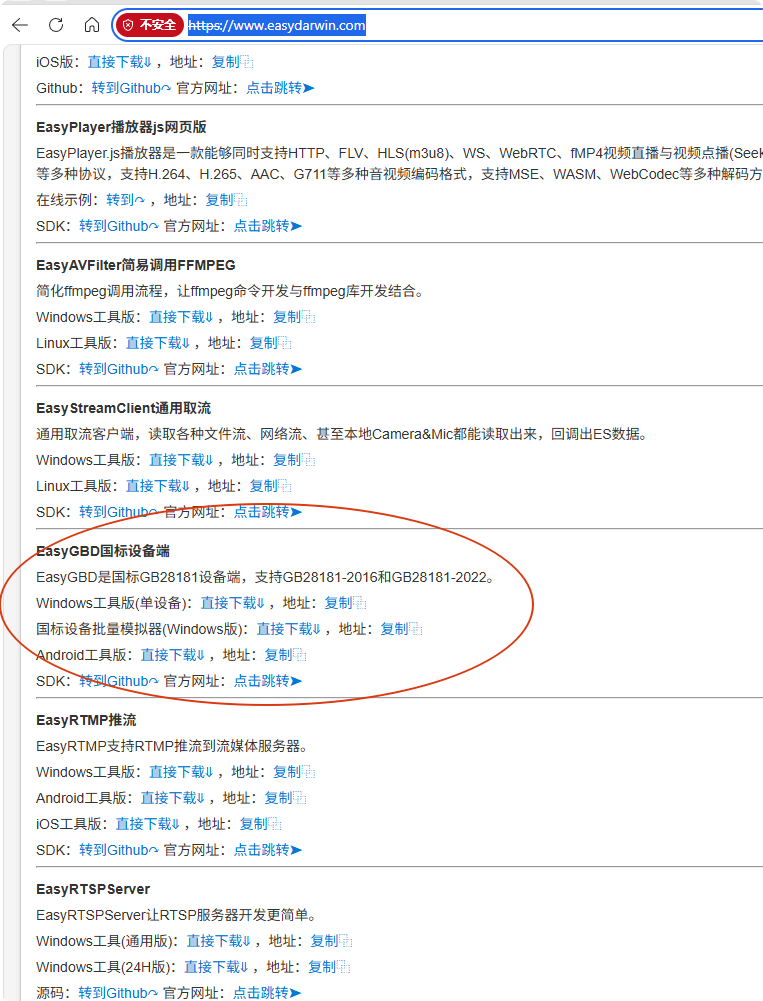Open EasyAVFilter SDK 转到Github link
Screen dimensions: 763x1001
point(119,369)
